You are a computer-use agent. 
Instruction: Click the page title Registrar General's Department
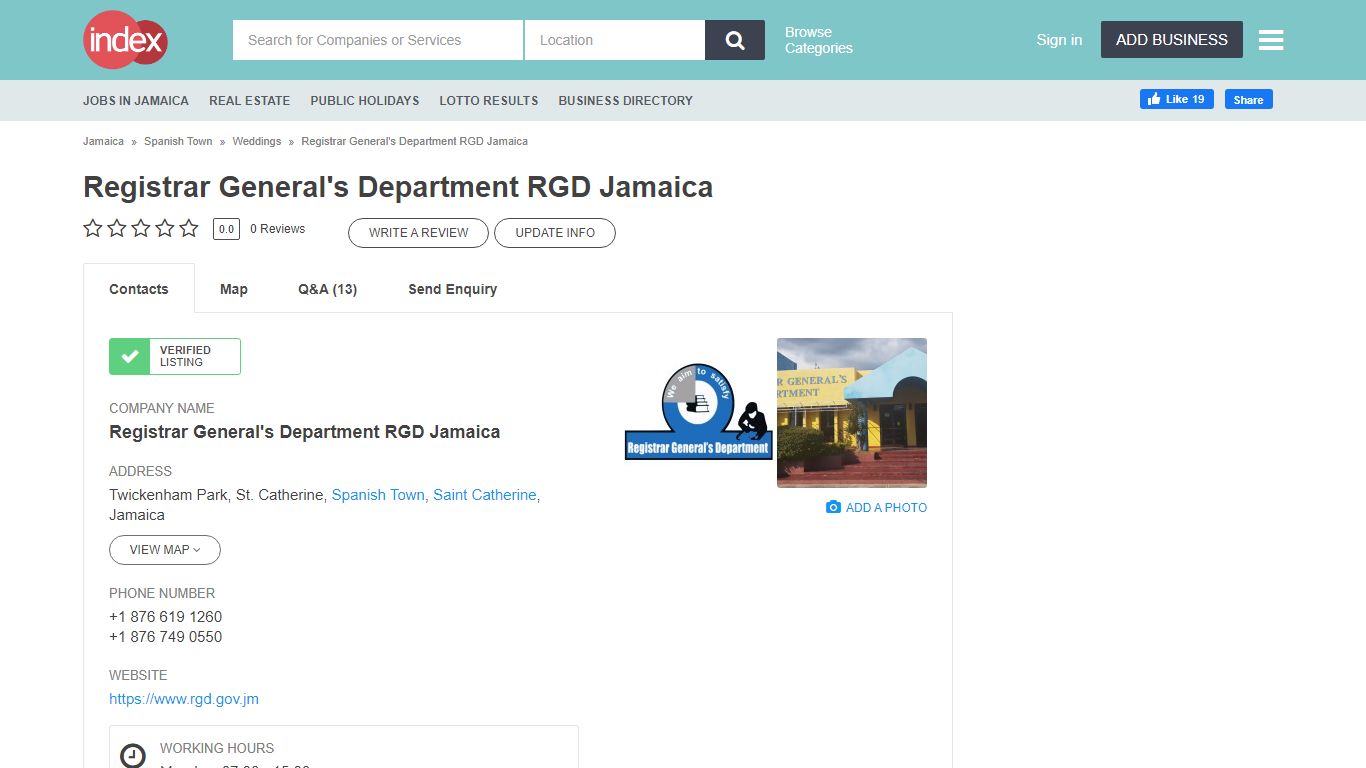pyautogui.click(x=398, y=187)
